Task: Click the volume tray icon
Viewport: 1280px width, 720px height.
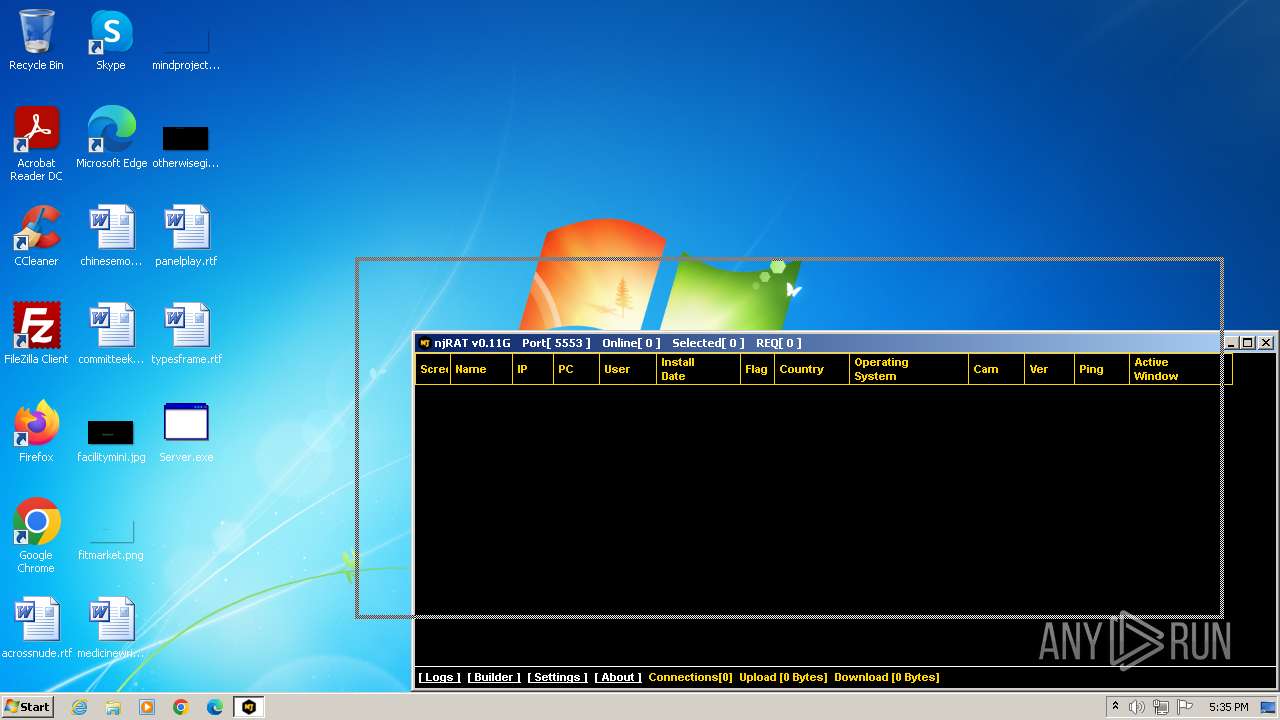Action: click(1137, 707)
